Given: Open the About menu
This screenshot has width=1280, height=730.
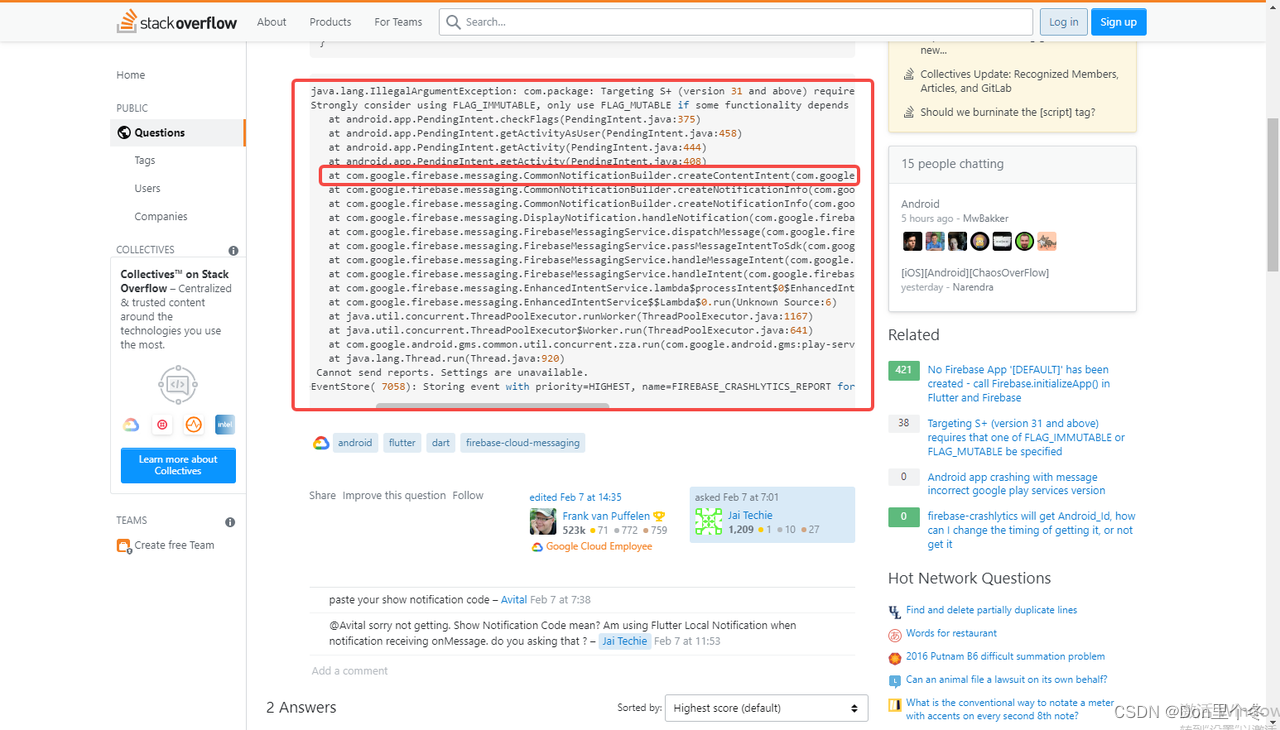Looking at the screenshot, I should tap(271, 22).
